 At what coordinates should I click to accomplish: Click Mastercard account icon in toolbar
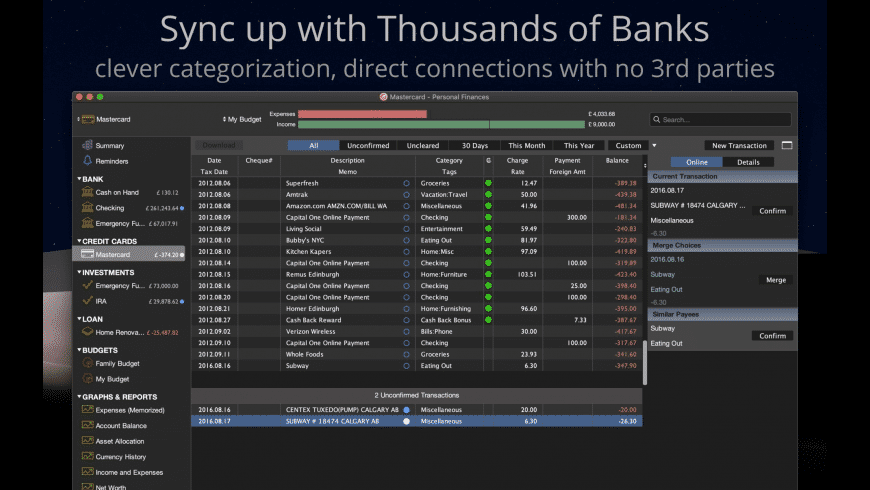tap(88, 119)
